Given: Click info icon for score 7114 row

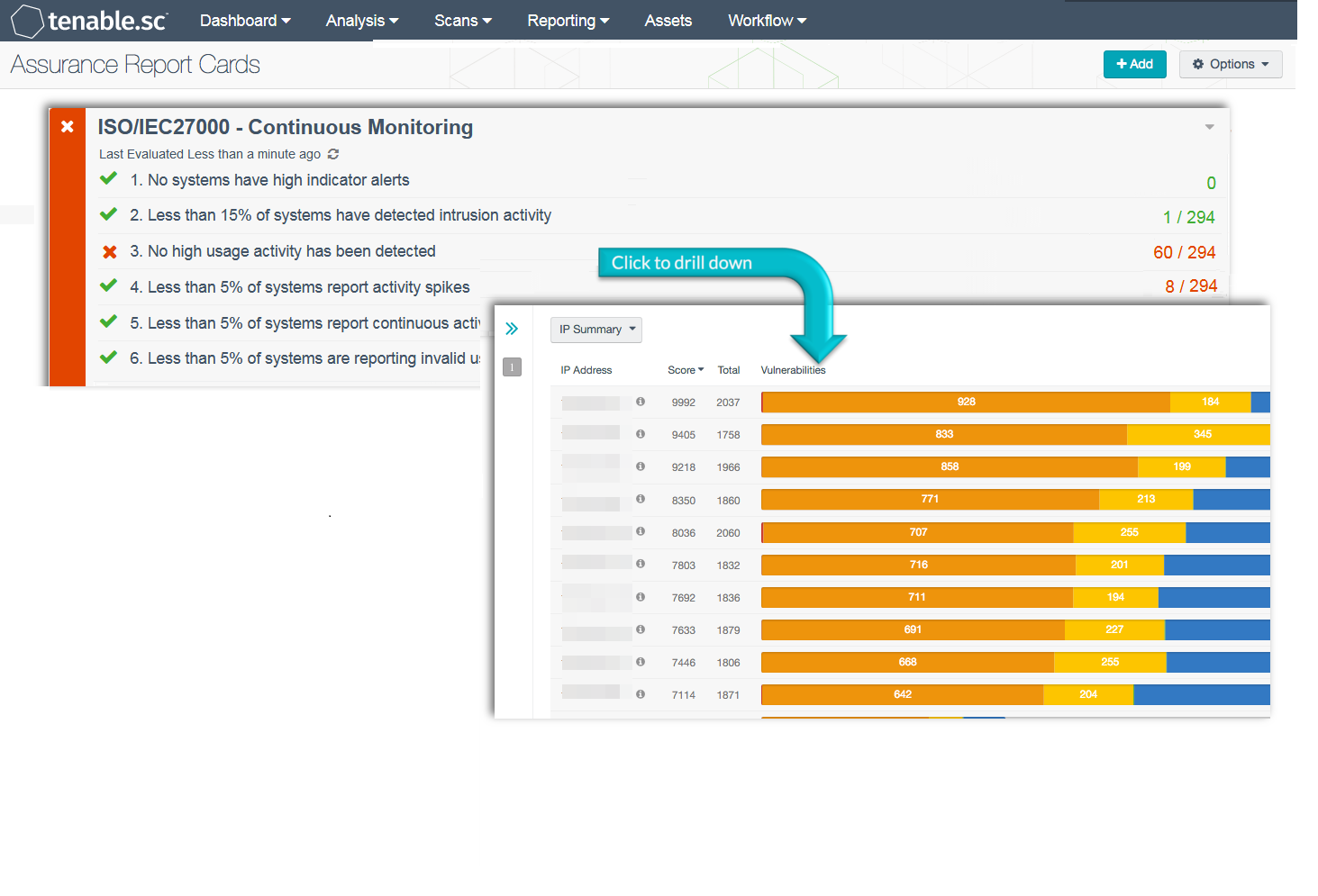Looking at the screenshot, I should point(641,694).
